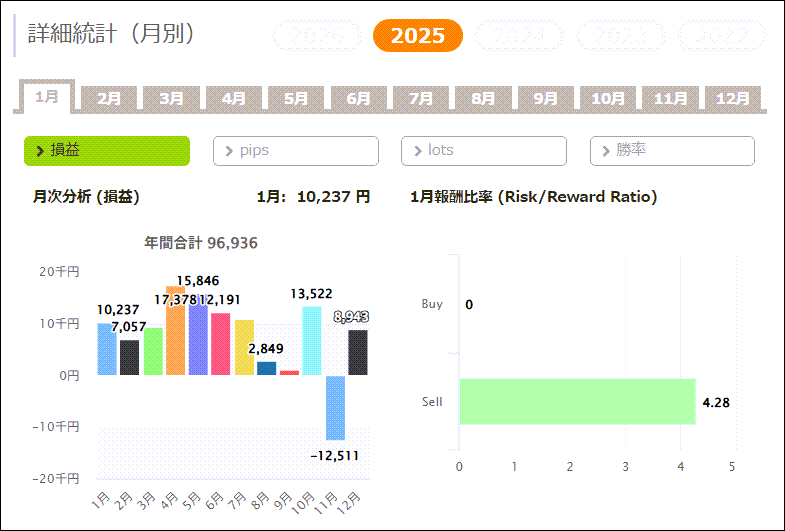Select the 2025 year button
Viewport: 785px width, 531px height.
click(417, 36)
